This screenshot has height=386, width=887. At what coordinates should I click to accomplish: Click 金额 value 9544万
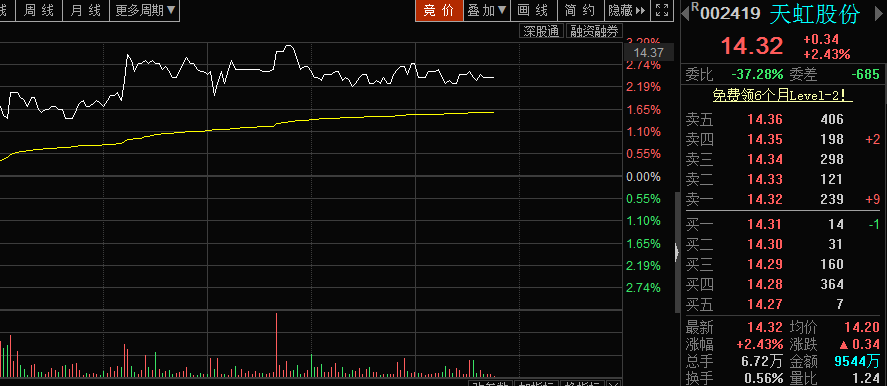(x=857, y=361)
